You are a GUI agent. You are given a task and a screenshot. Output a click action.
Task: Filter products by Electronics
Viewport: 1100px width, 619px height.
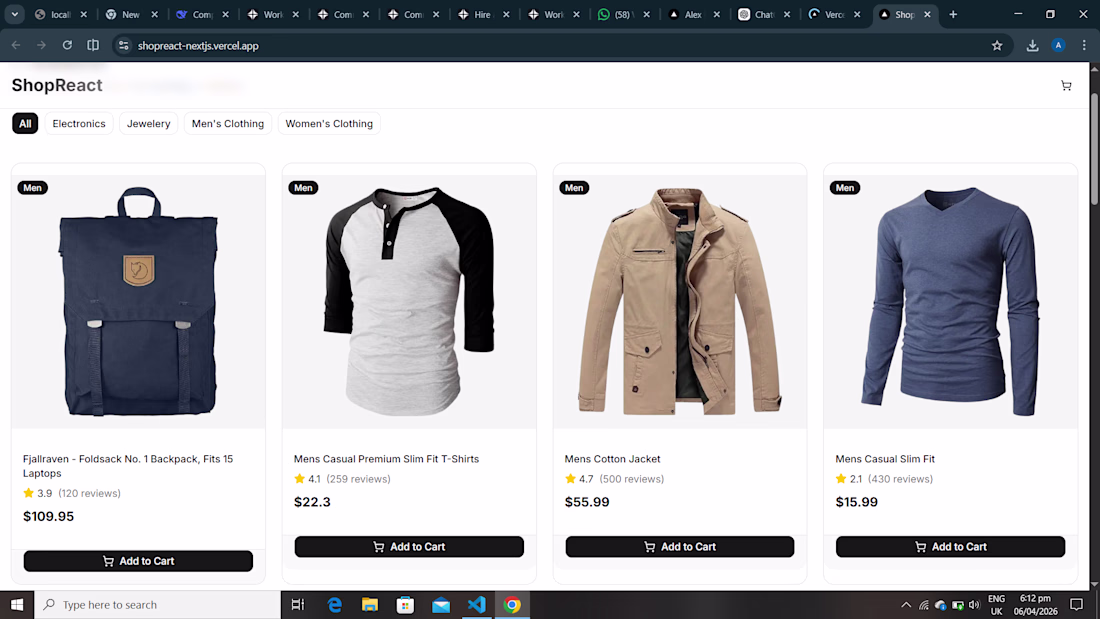(79, 124)
